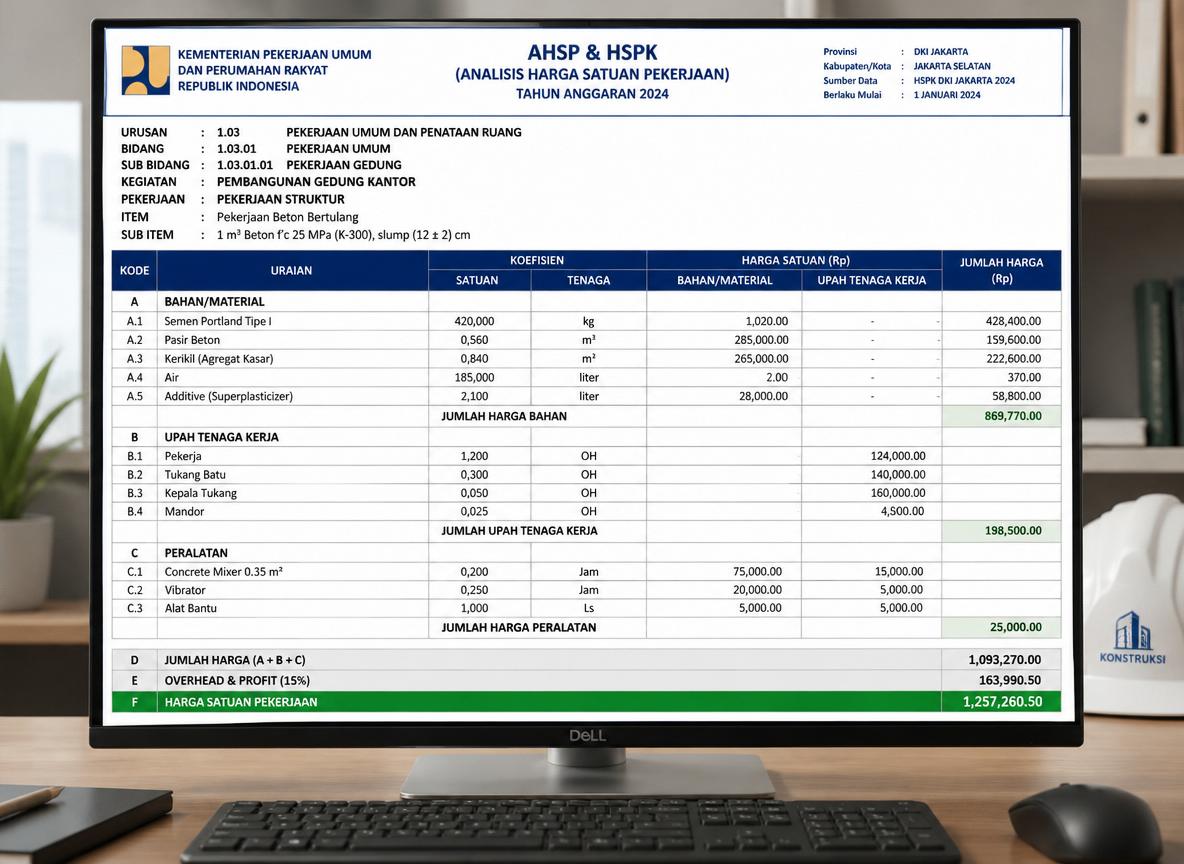Click the '58,800.00' additive total
1184x864 pixels.
click(x=1016, y=396)
